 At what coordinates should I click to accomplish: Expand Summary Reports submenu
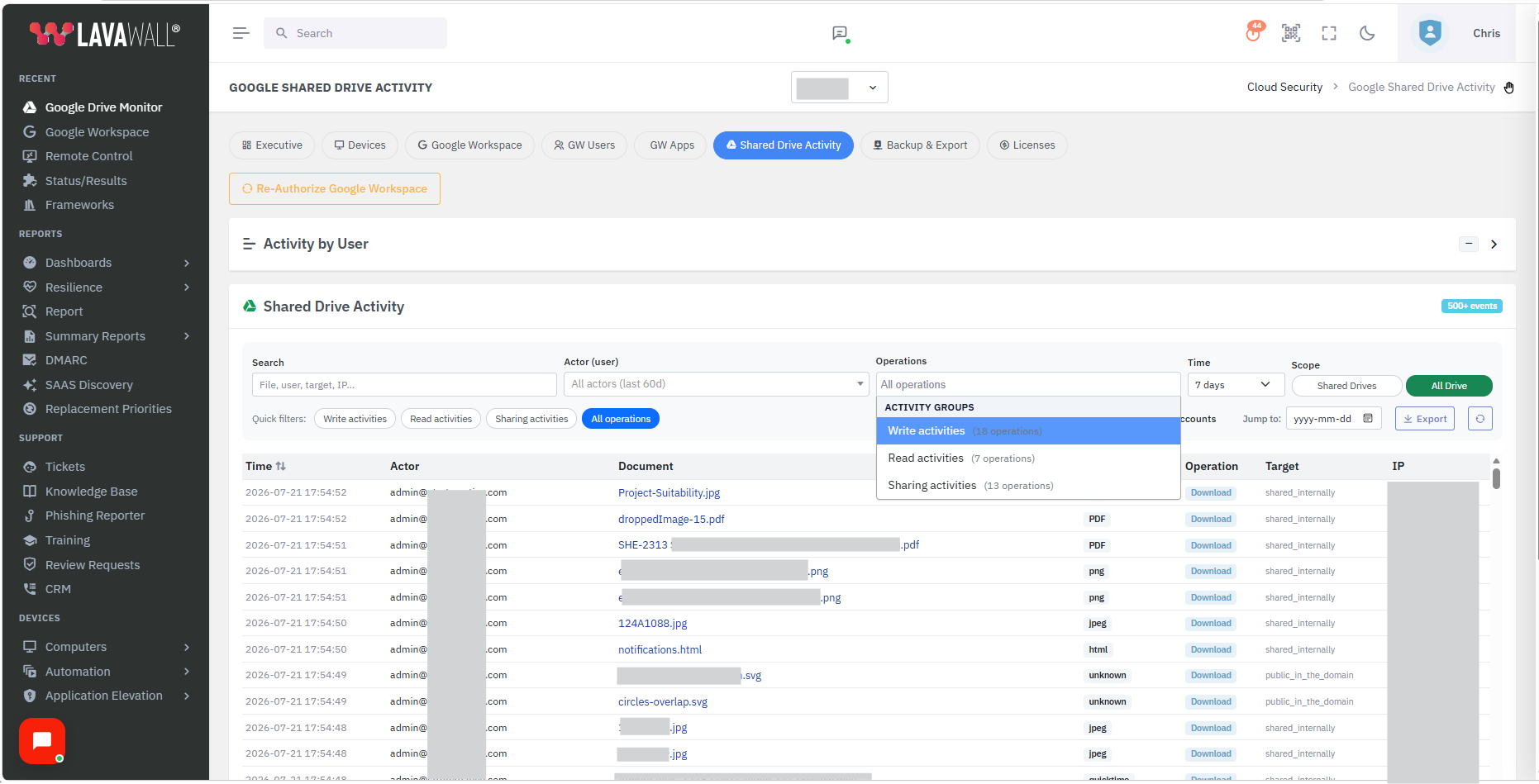pyautogui.click(x=106, y=336)
